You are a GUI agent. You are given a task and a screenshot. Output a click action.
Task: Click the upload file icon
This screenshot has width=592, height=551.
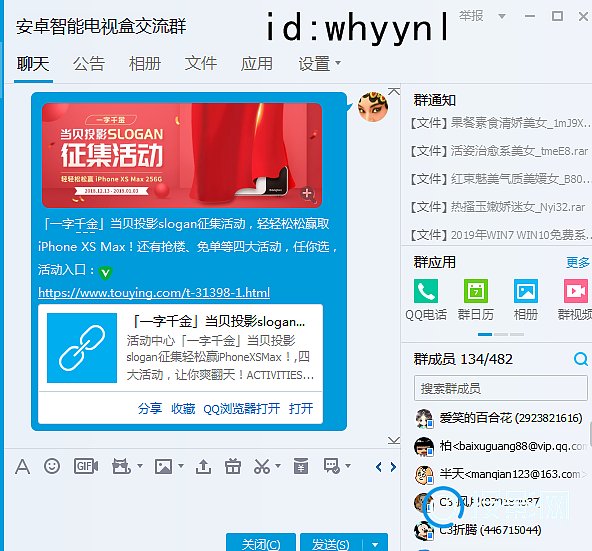pyautogui.click(x=203, y=467)
